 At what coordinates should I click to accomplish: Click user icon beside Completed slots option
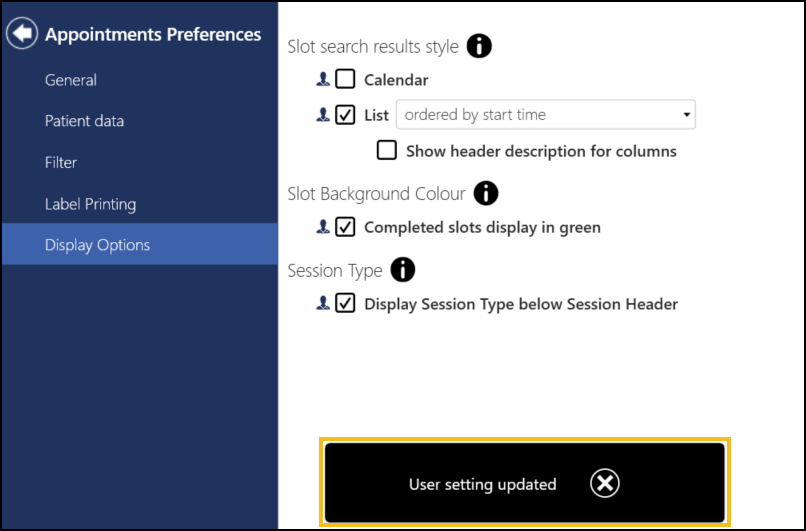tap(323, 227)
